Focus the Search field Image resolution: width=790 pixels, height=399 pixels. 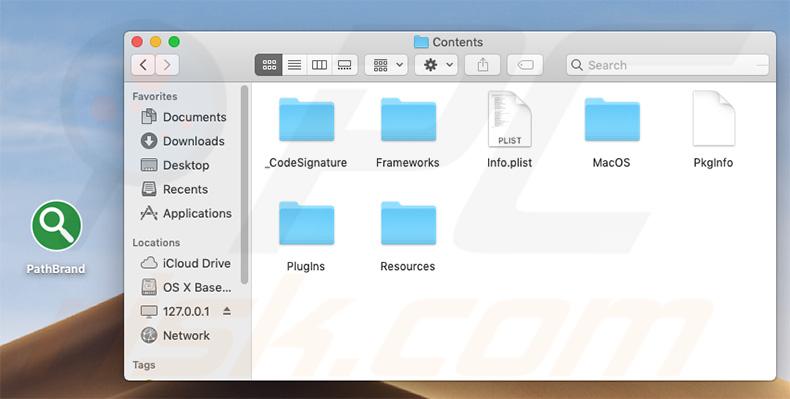pos(668,65)
